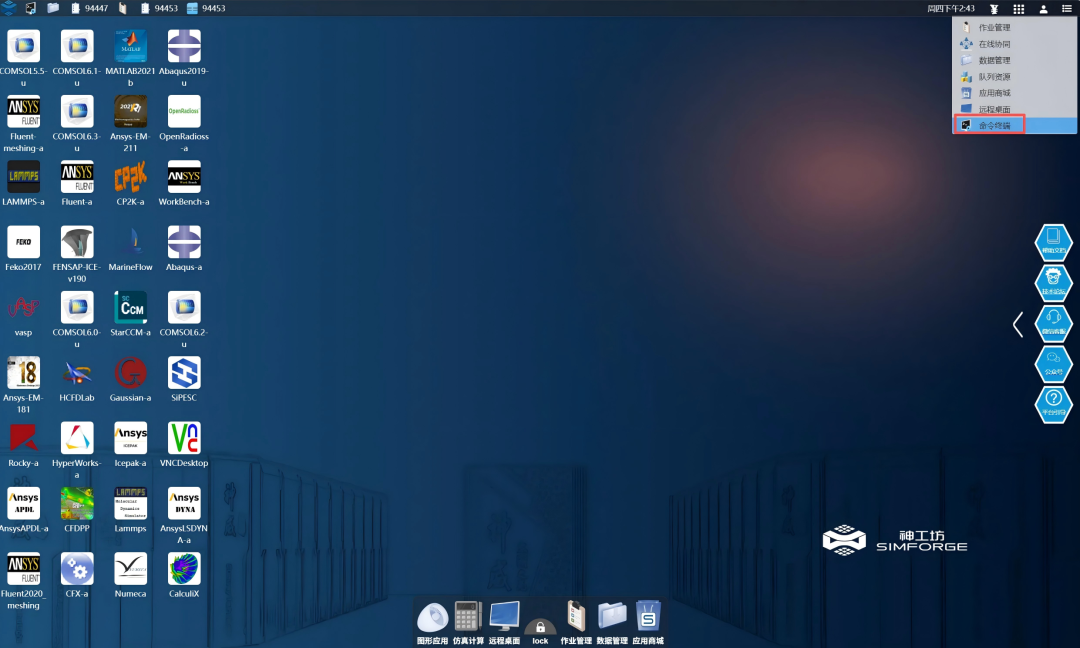Open the list menu icon in top bar
Screen dimensions: 1080x648
pos(1067,8)
